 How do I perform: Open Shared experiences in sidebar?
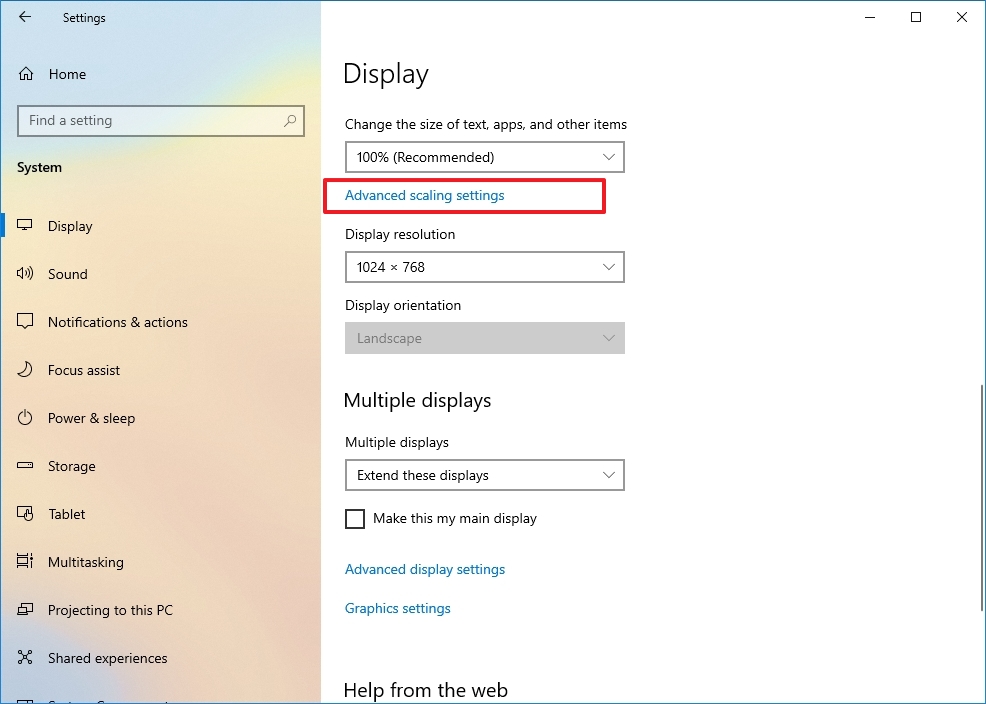coord(108,658)
